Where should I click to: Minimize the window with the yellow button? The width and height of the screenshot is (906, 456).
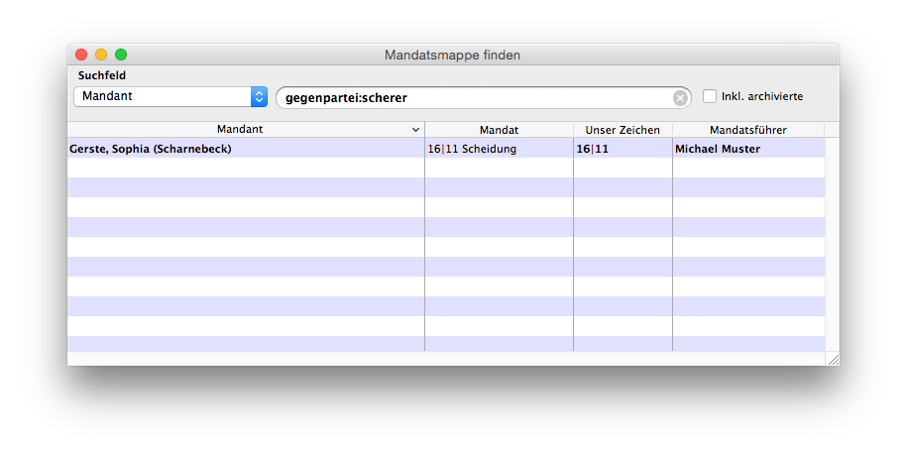[x=101, y=55]
